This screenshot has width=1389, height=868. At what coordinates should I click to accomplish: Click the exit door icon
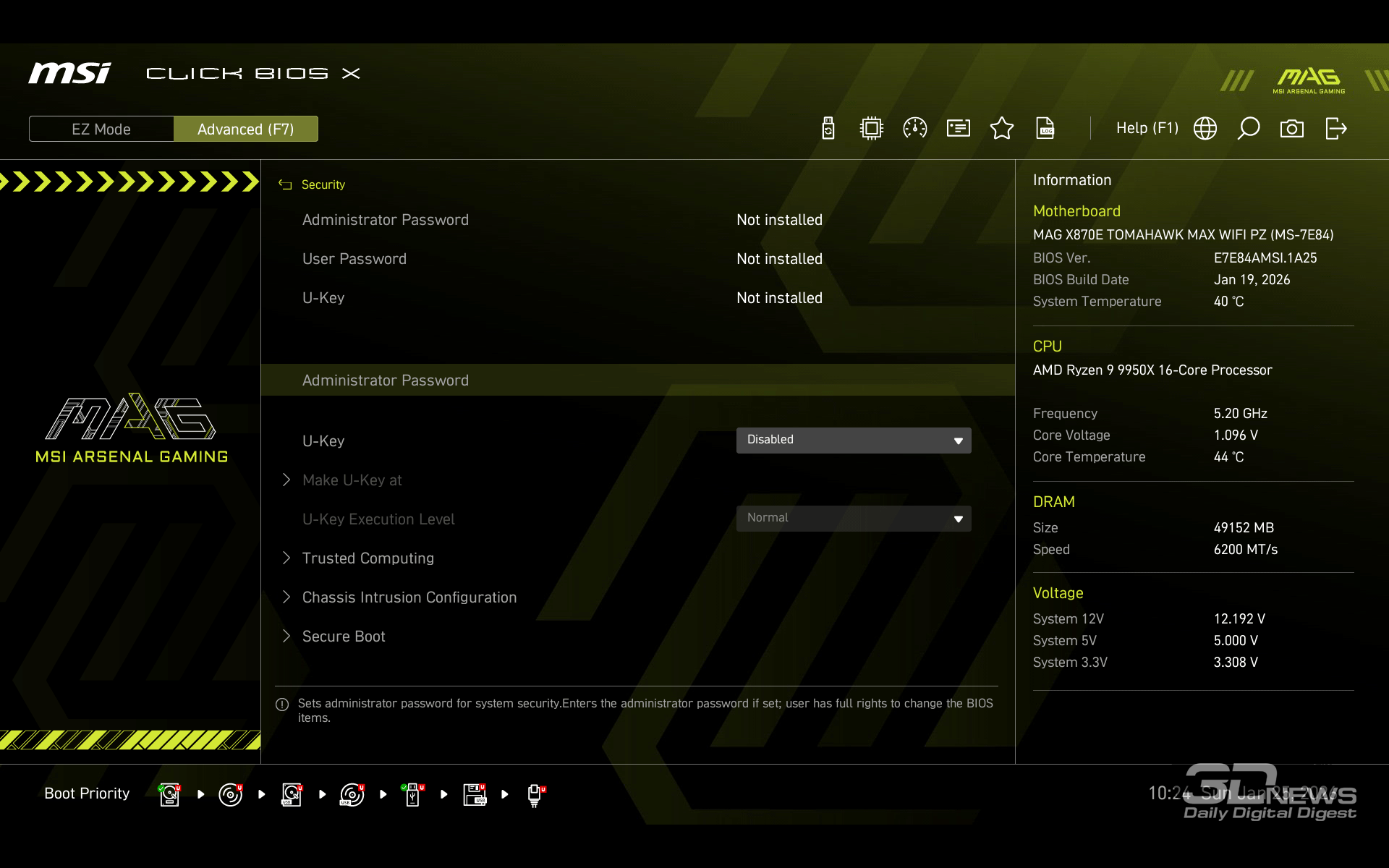[x=1335, y=129]
